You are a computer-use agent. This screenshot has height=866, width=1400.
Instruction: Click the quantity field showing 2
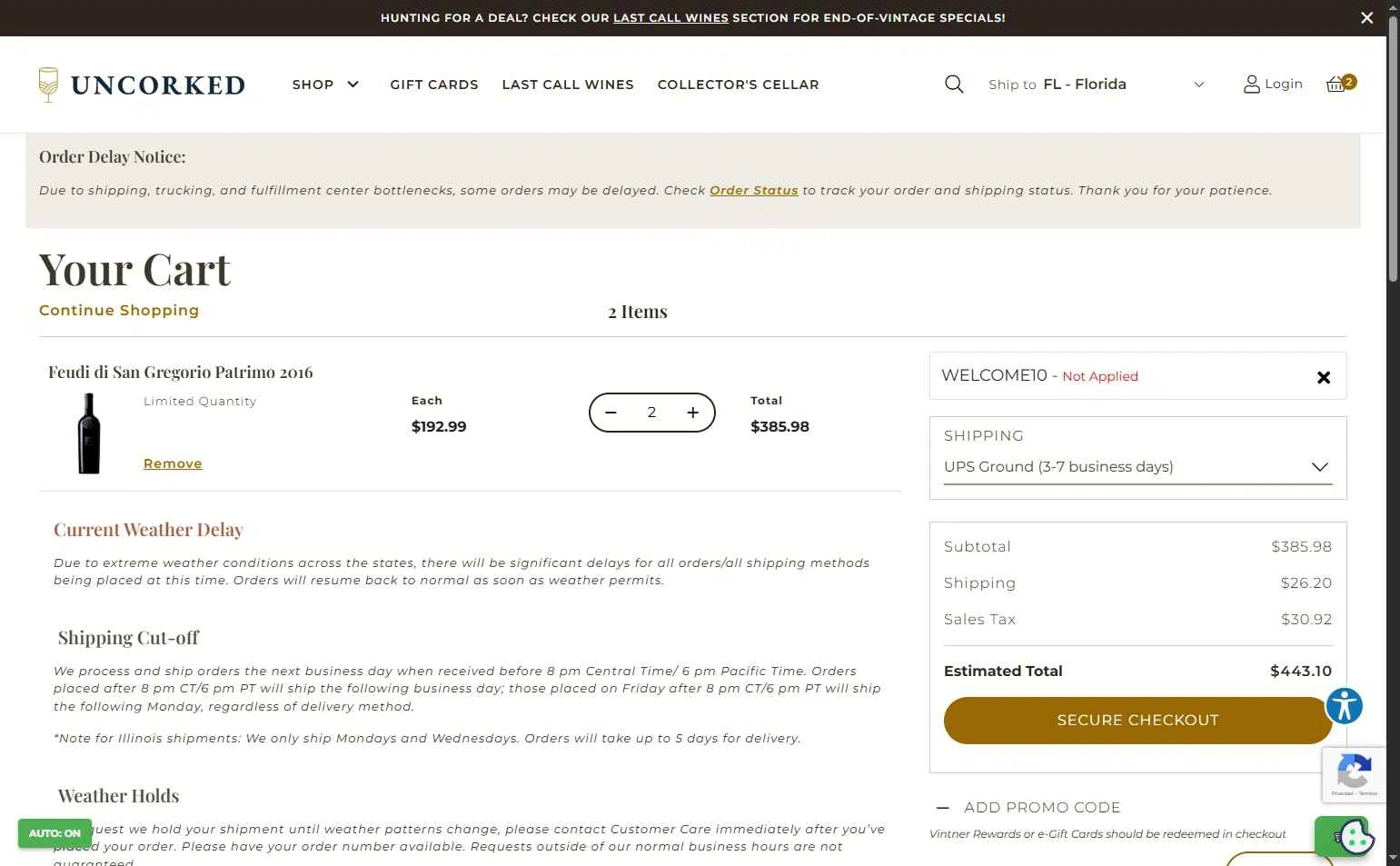651,413
